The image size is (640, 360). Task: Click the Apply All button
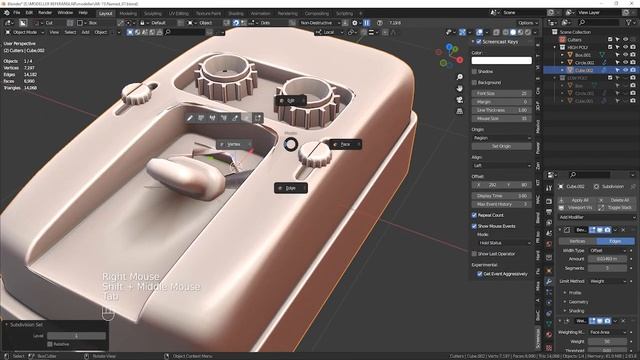(576, 200)
